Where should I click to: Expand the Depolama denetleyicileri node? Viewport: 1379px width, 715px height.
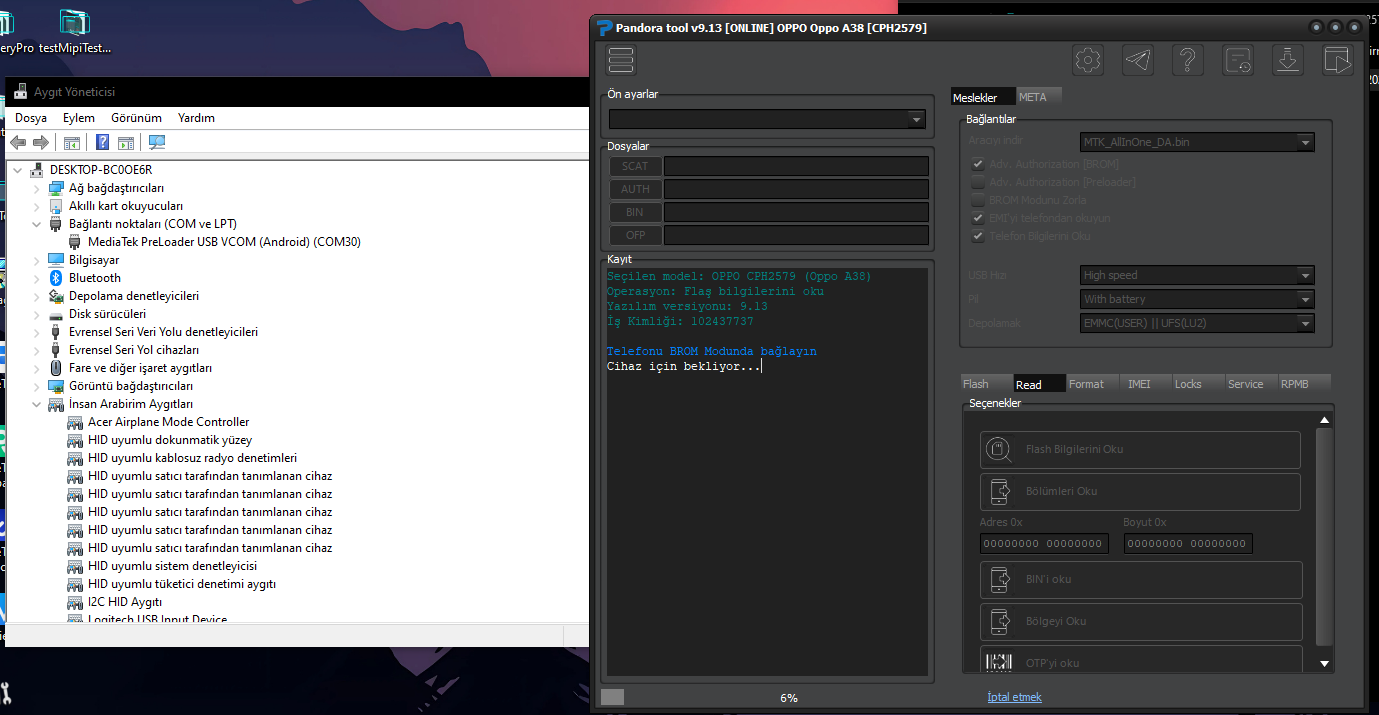[x=37, y=296]
